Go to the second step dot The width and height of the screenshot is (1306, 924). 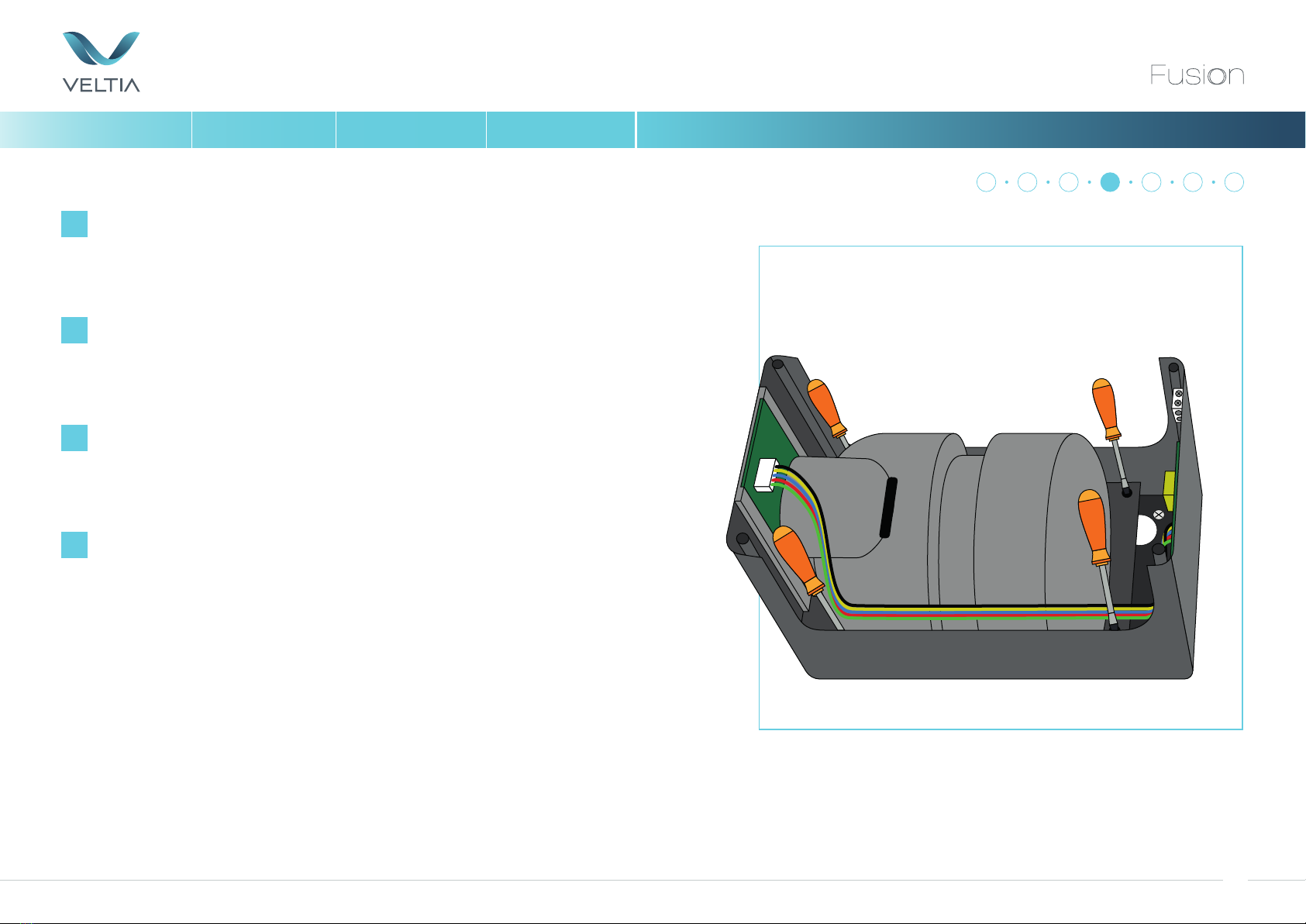pyautogui.click(x=1027, y=182)
